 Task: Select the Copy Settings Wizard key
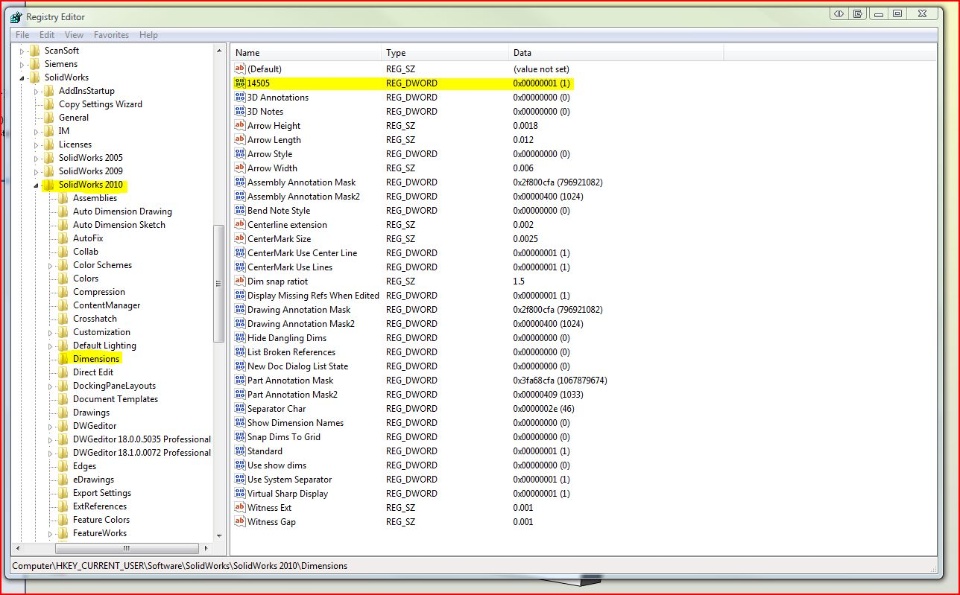100,104
